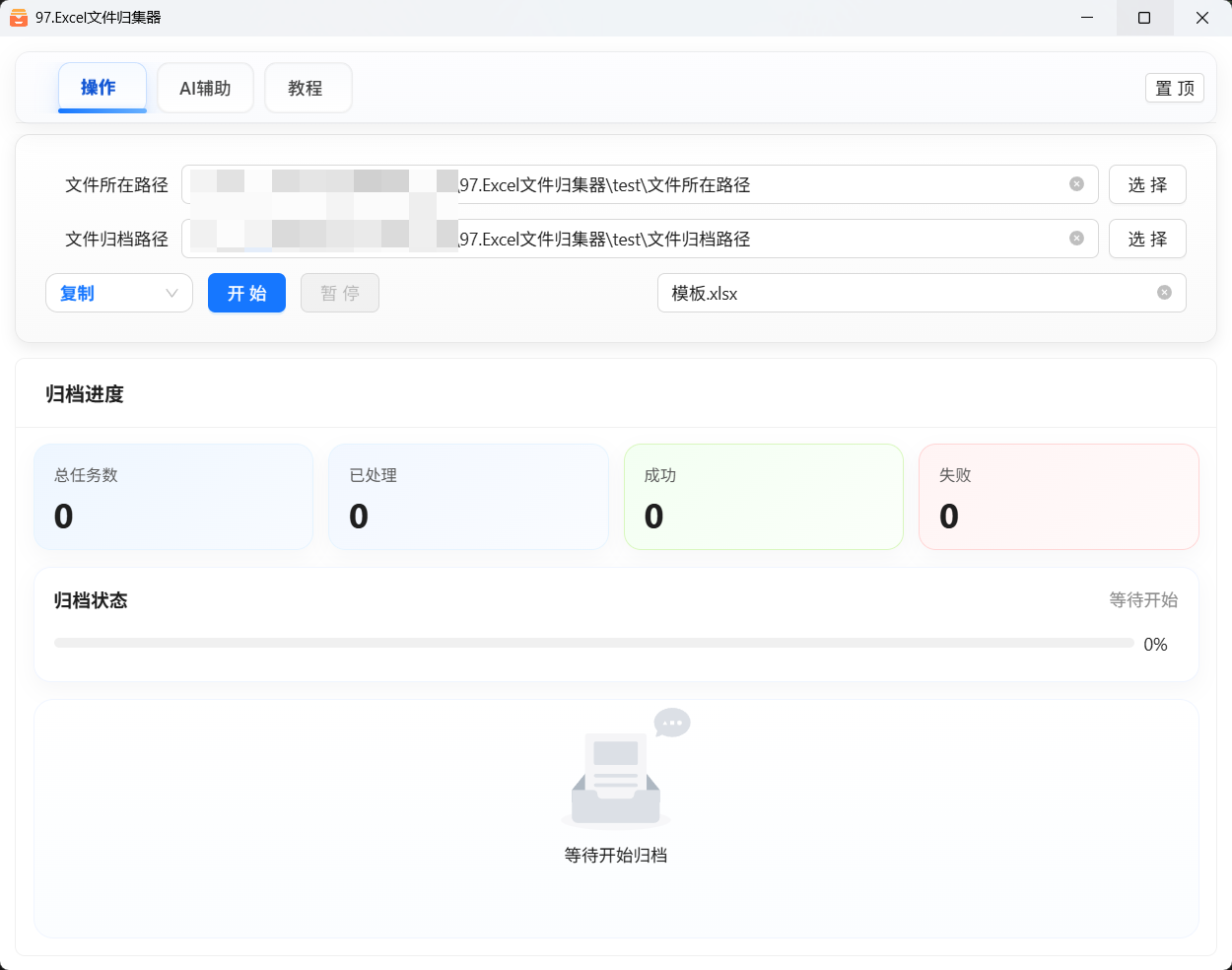Clear the 文件归档路径 field with its X icon
Screen dimensions: 1232x970
pyautogui.click(x=1076, y=239)
